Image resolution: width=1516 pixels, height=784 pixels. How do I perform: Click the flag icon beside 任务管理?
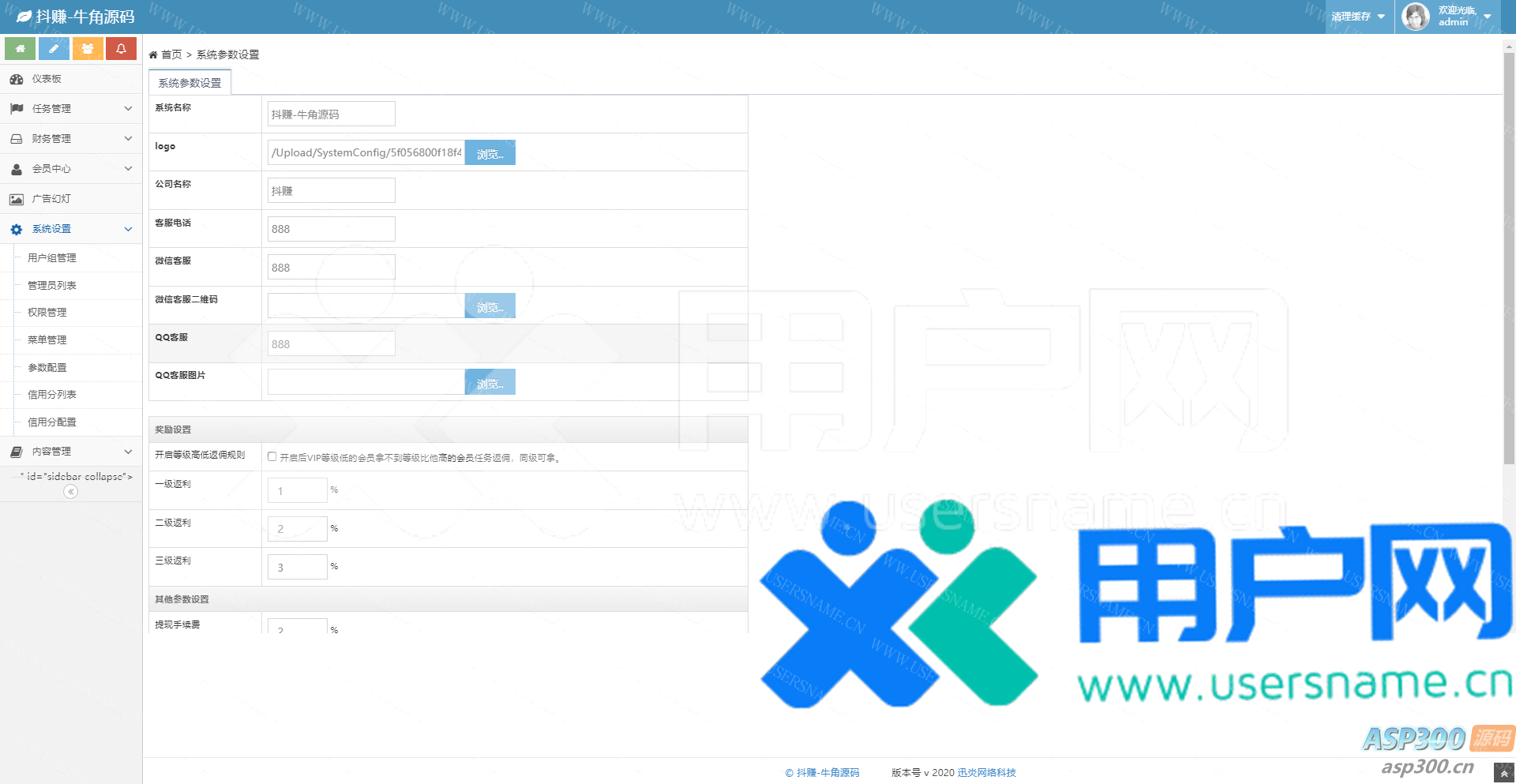coord(17,109)
